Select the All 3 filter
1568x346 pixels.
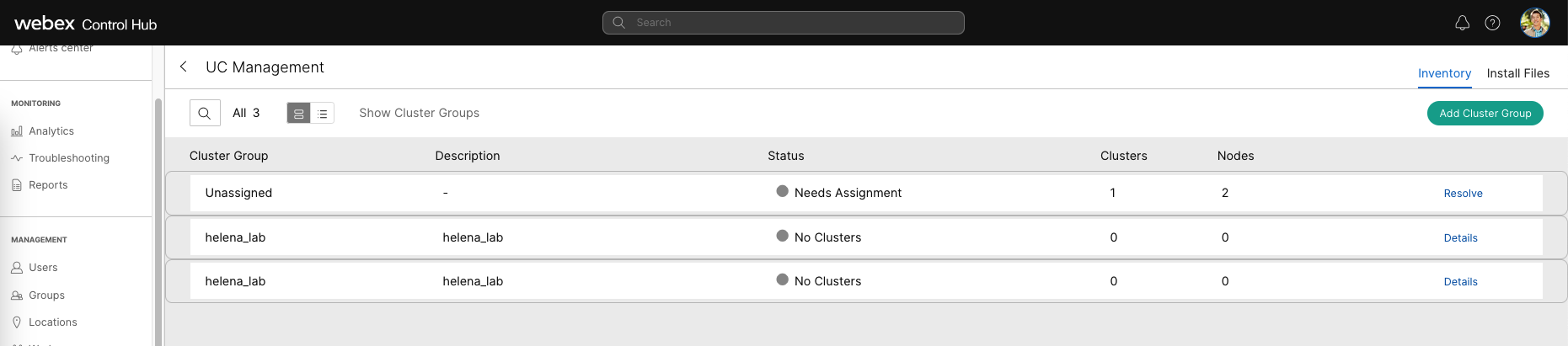tap(246, 113)
